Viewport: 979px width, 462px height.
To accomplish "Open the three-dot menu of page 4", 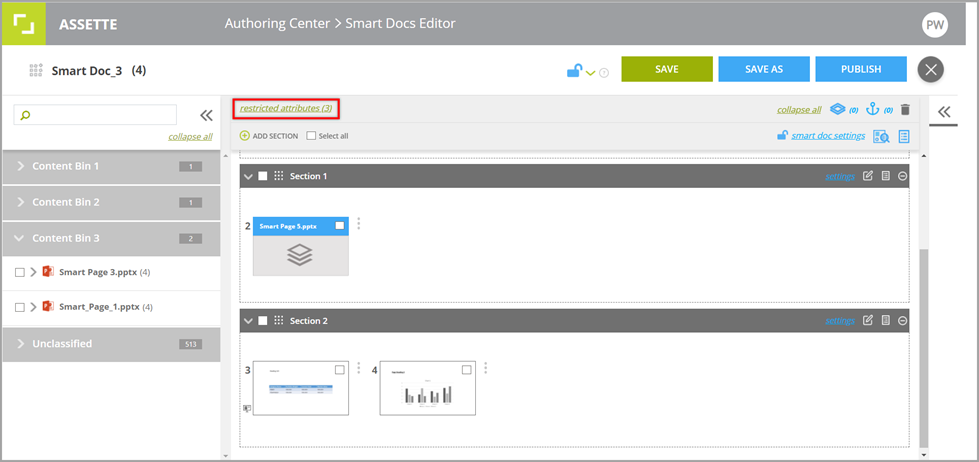I will (x=485, y=368).
